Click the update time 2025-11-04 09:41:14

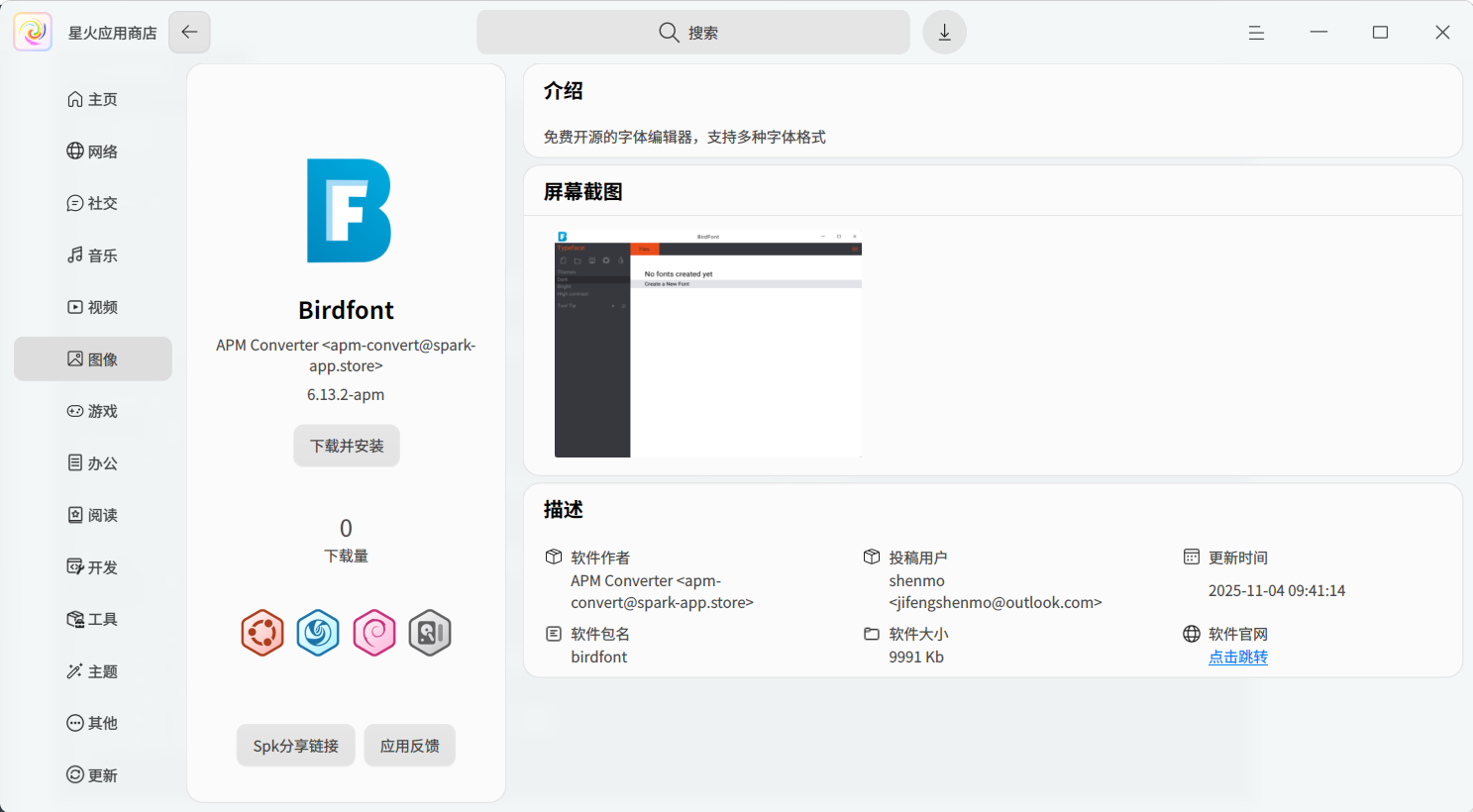click(x=1277, y=590)
